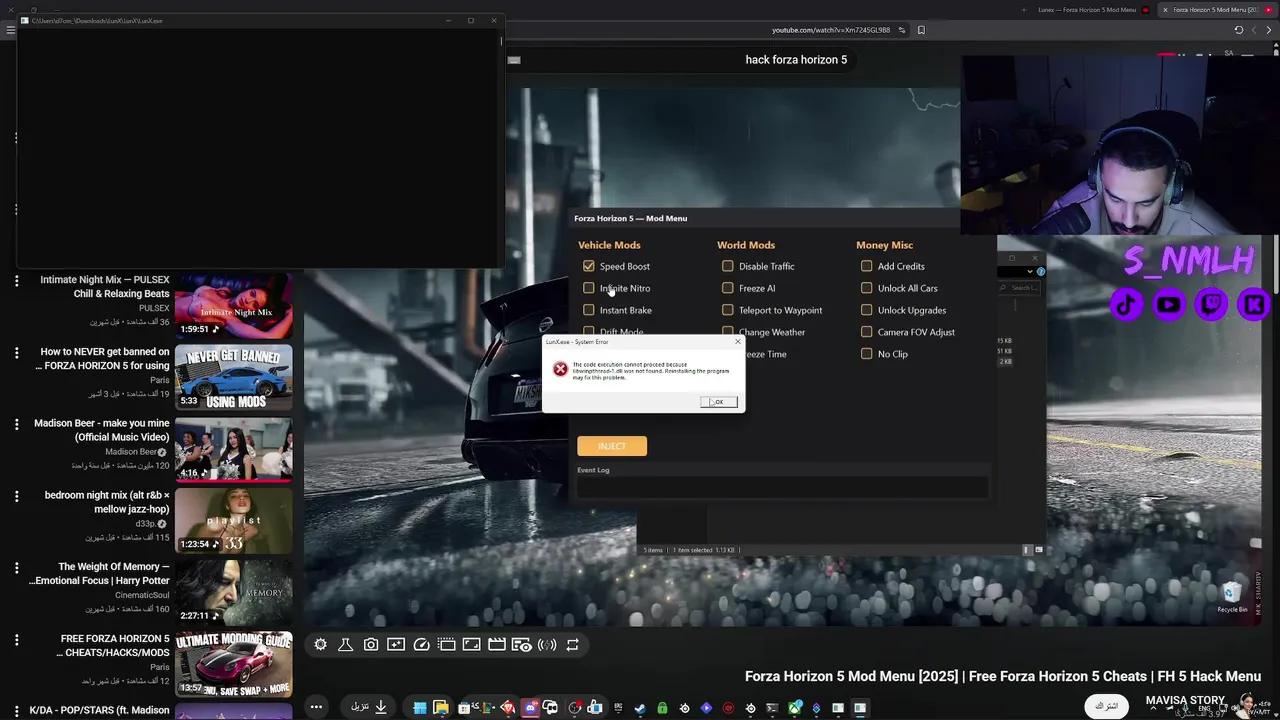The width and height of the screenshot is (1280, 720).
Task: Enable the Infinite Nitro checkbox
Action: tap(588, 288)
